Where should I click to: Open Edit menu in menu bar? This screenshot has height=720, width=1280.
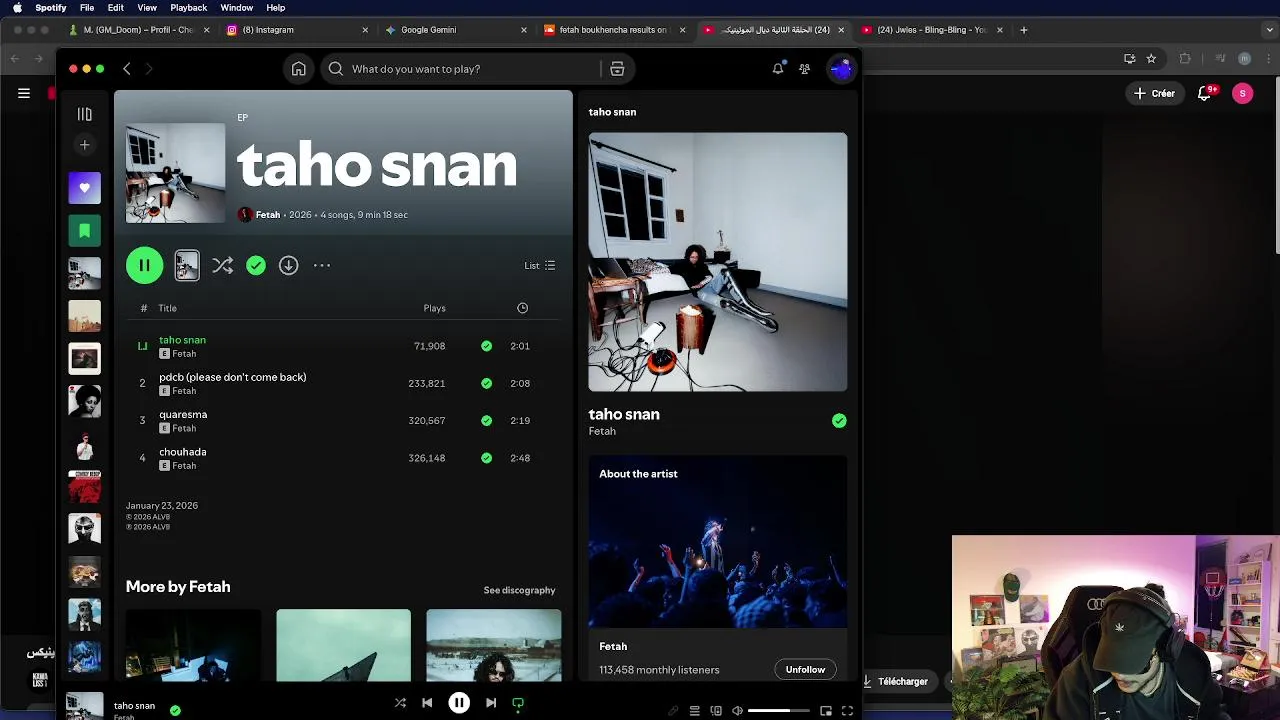(x=116, y=8)
